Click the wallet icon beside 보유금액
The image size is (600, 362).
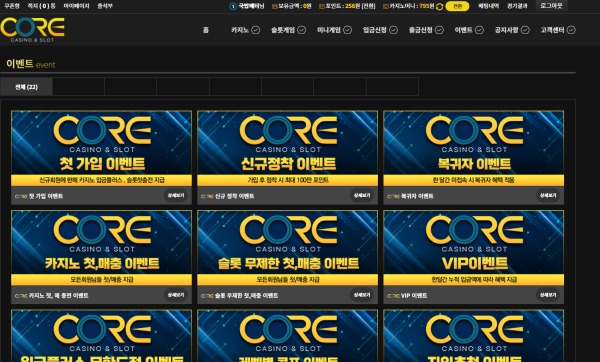pos(274,6)
